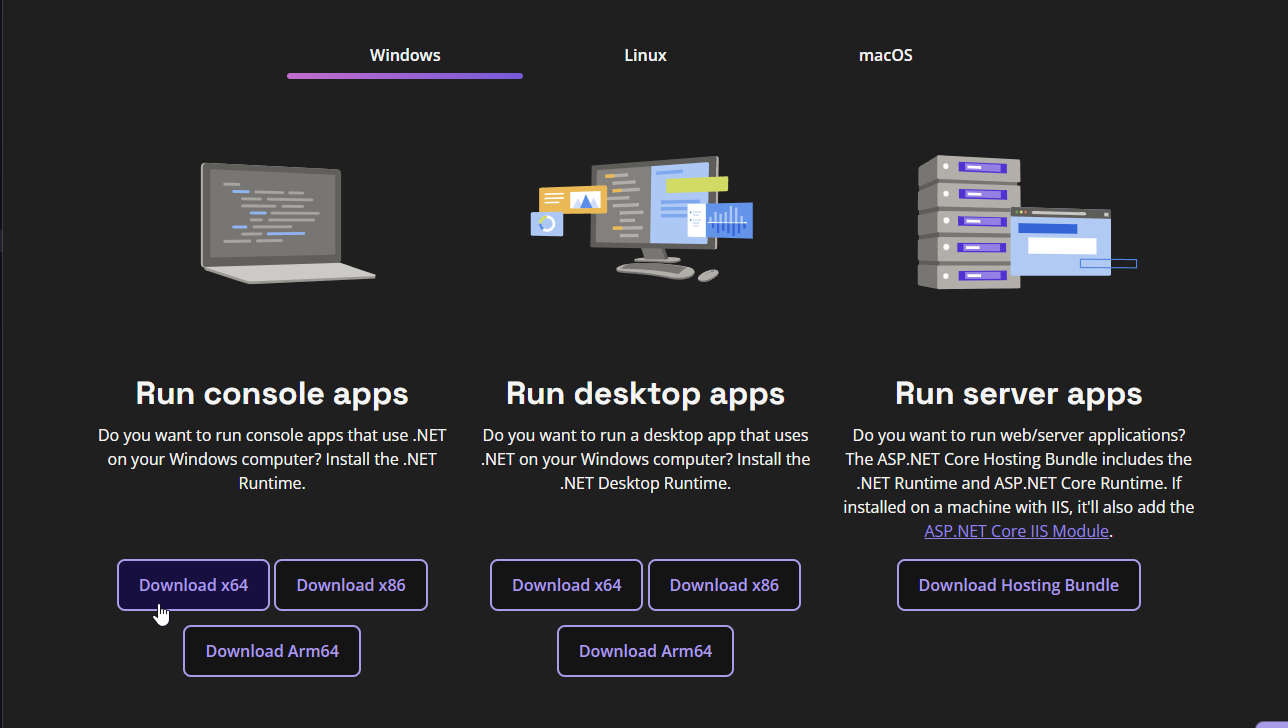
Task: Click the desktop apps description paragraph
Action: (x=645, y=459)
